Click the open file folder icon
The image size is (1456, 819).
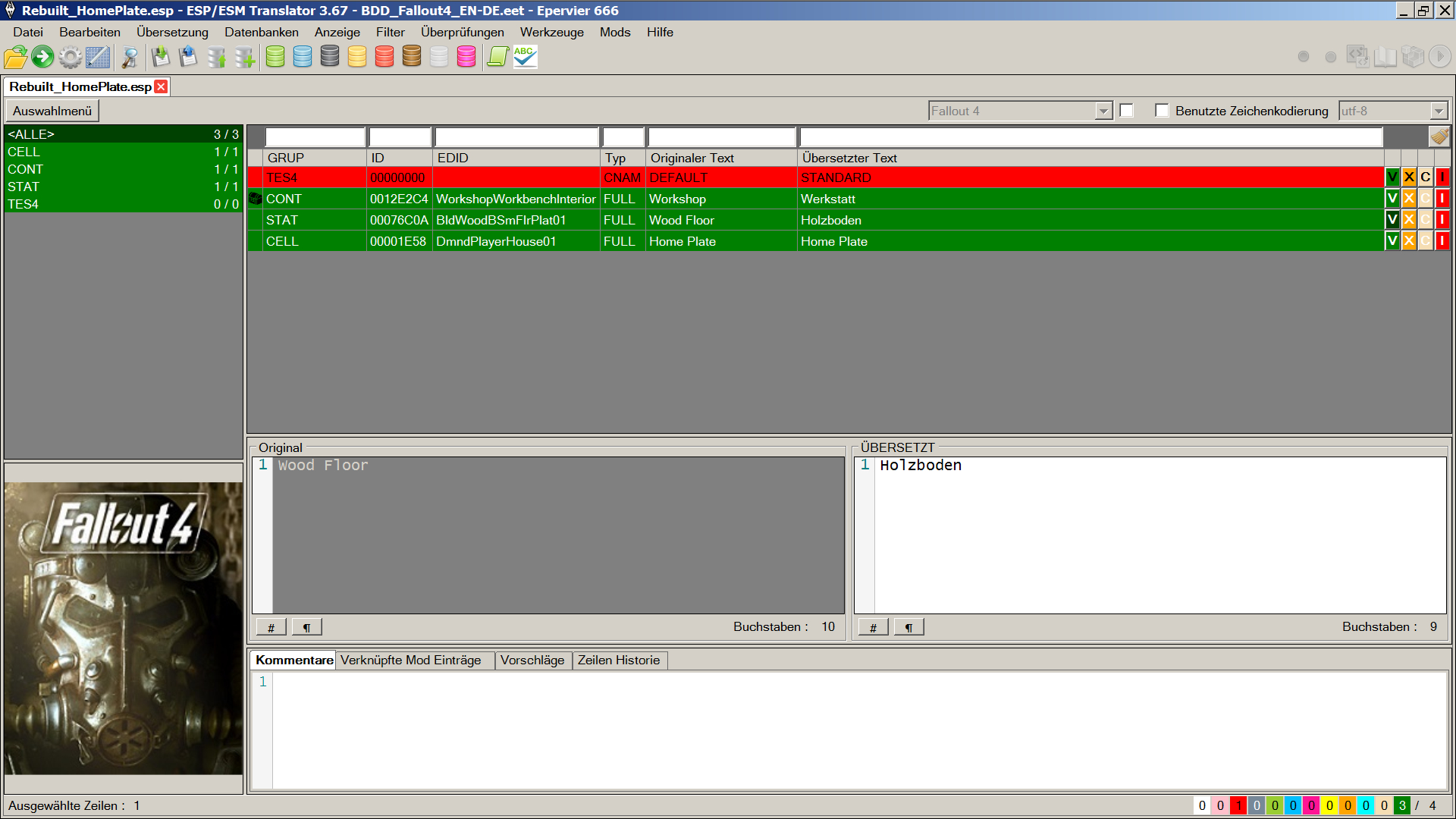(15, 57)
